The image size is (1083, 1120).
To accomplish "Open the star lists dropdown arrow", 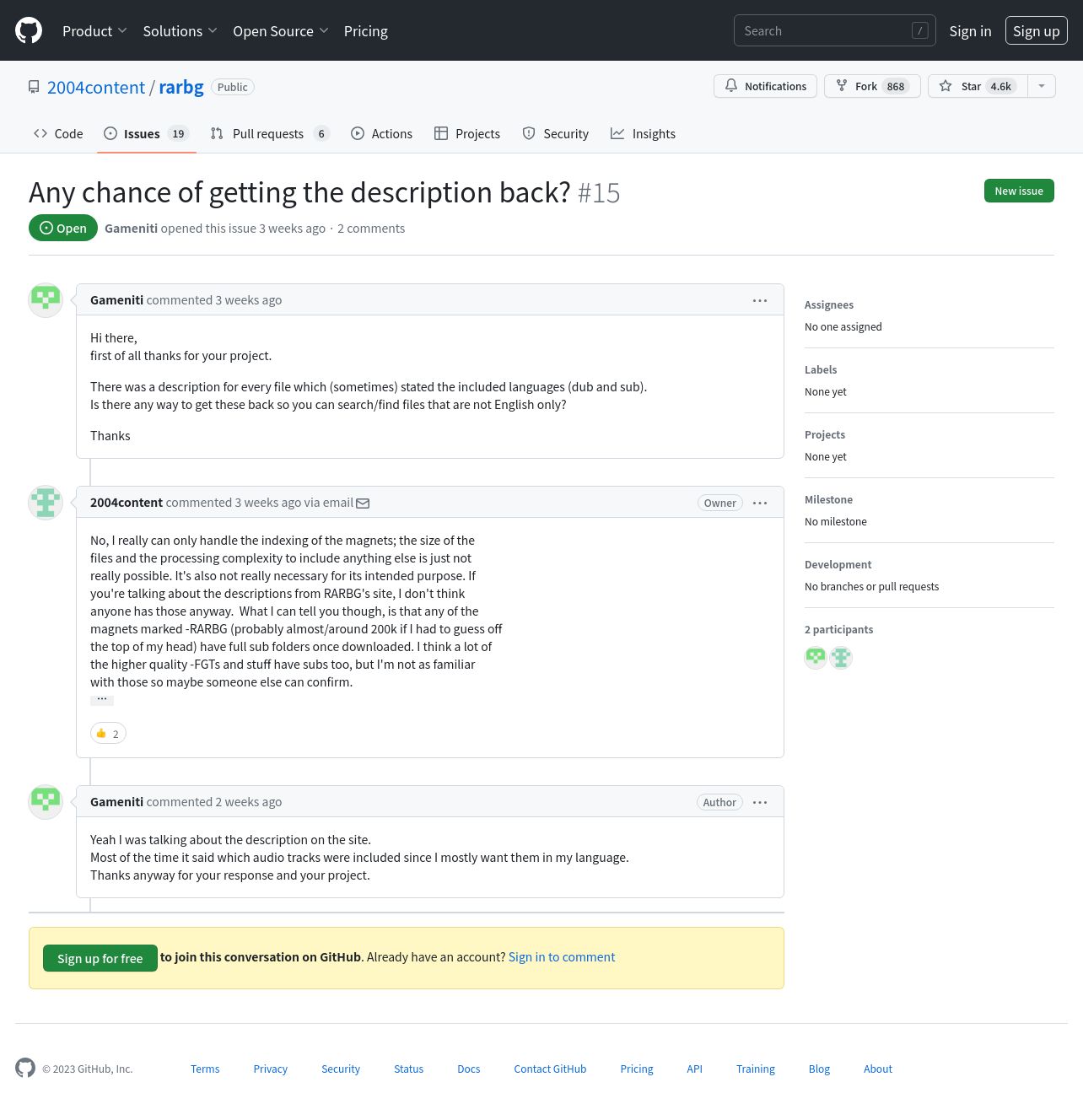I will (x=1042, y=86).
